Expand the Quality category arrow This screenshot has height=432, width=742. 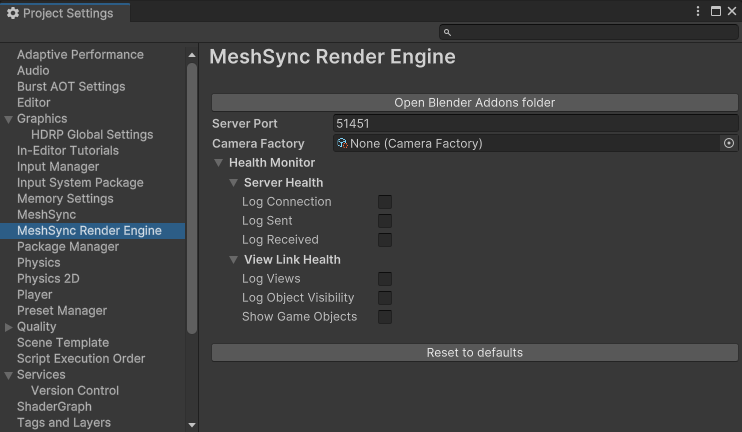(8, 327)
